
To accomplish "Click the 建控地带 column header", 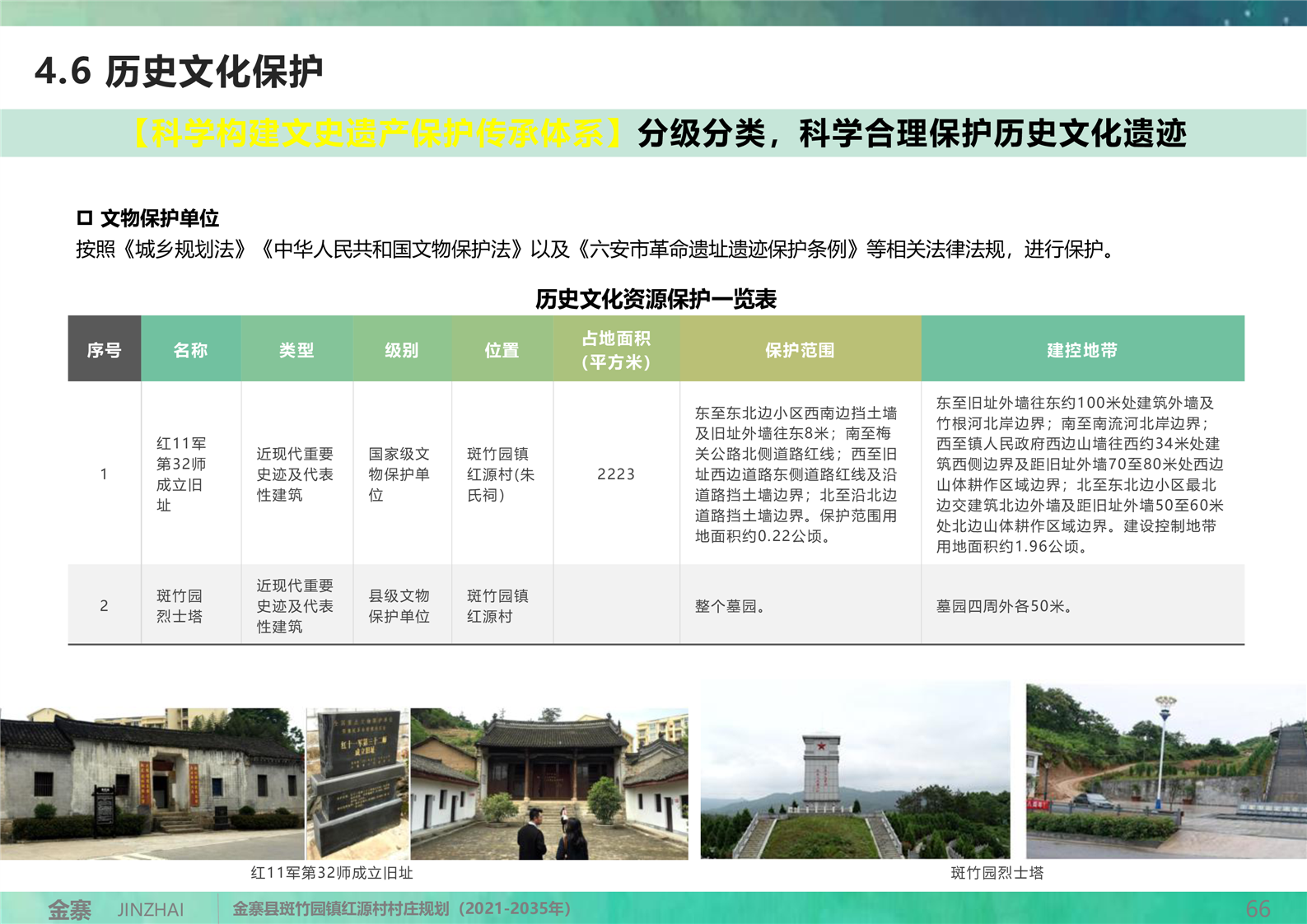I will pos(1082,349).
